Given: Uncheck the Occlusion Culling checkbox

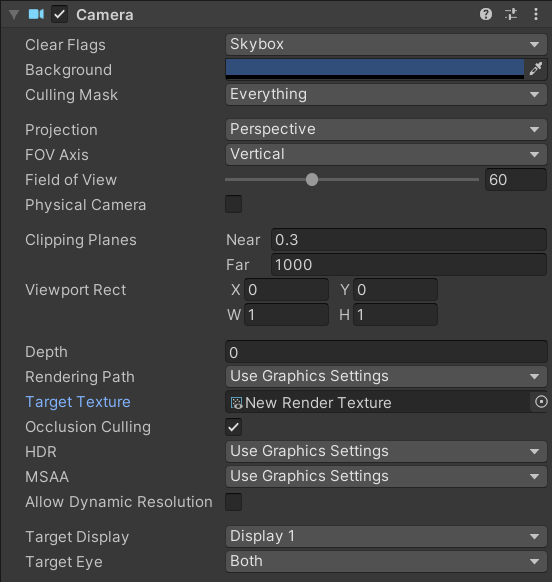Looking at the screenshot, I should coord(233,427).
